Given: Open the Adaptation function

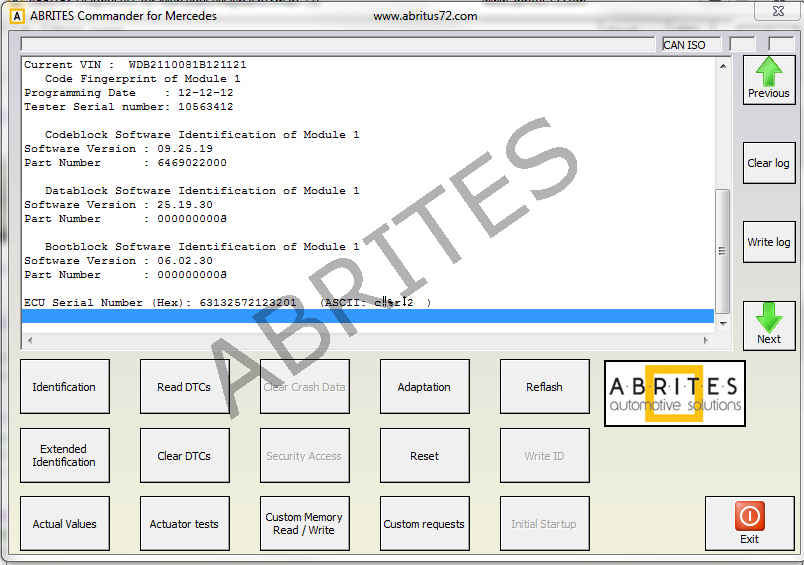Looking at the screenshot, I should pos(425,387).
